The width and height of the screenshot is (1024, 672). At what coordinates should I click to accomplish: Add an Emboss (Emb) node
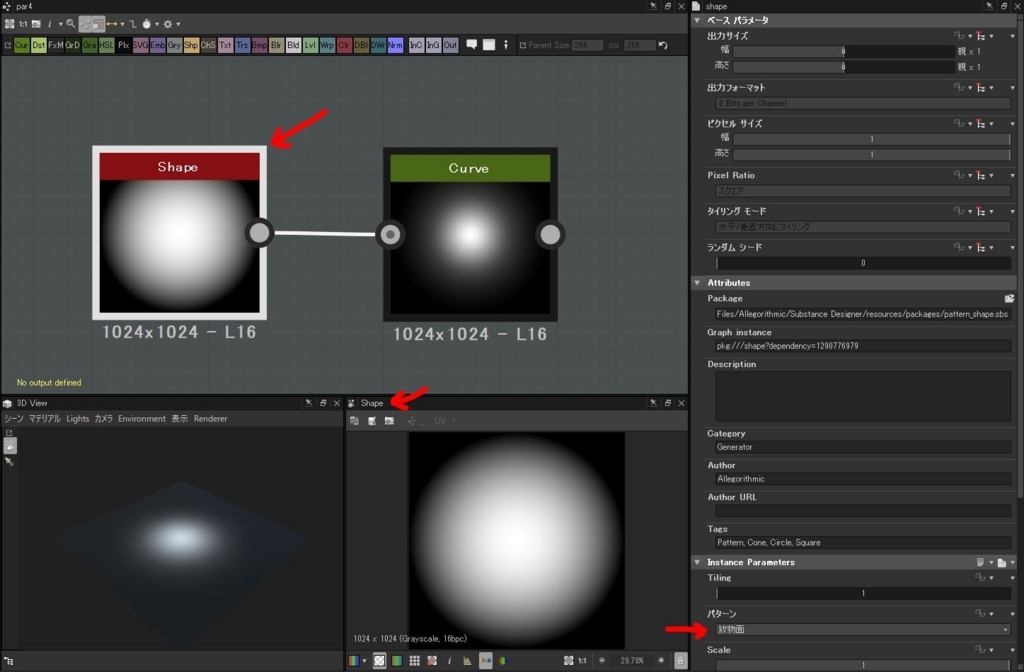point(157,45)
